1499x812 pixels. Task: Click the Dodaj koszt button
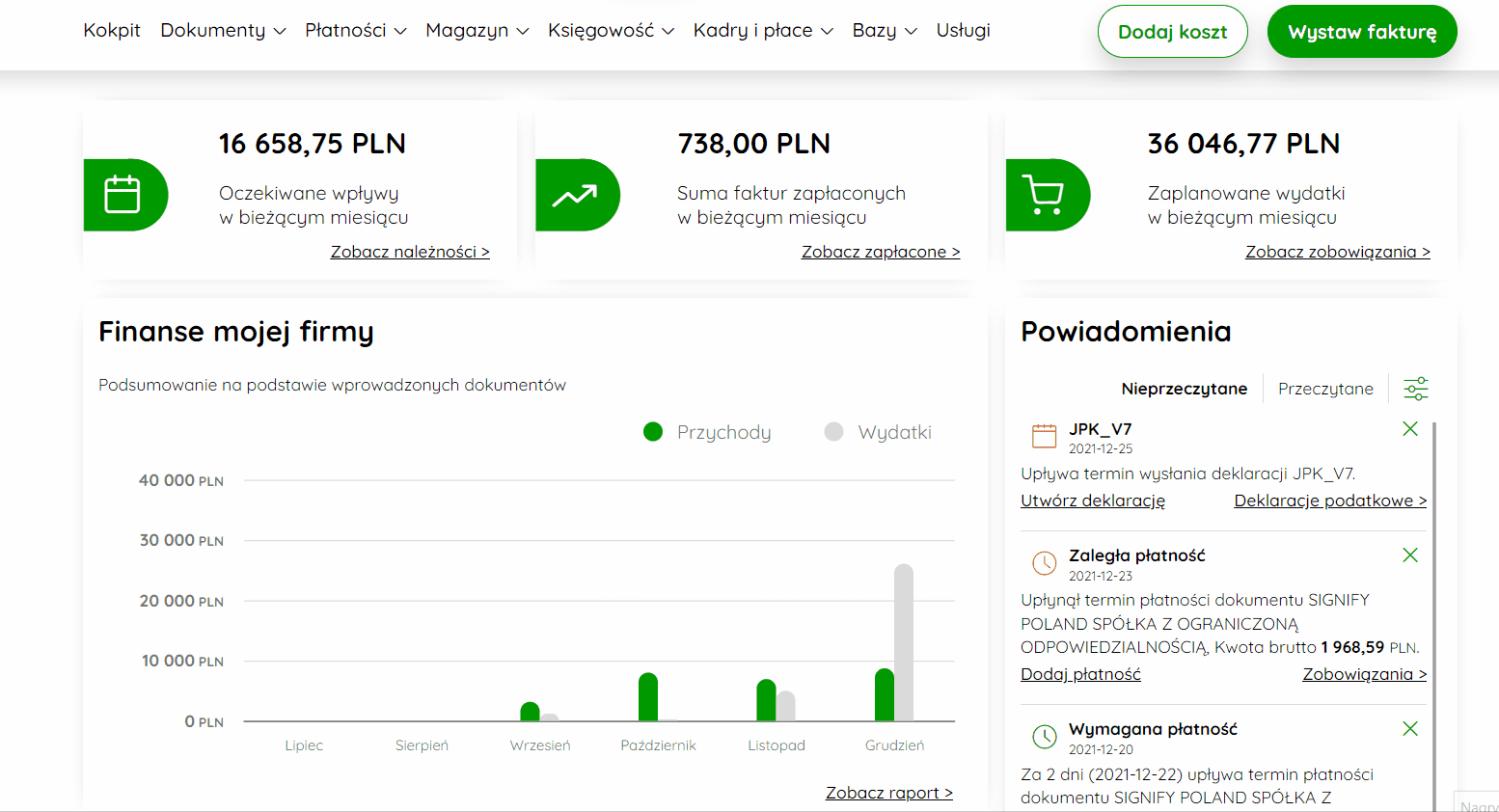[1172, 32]
